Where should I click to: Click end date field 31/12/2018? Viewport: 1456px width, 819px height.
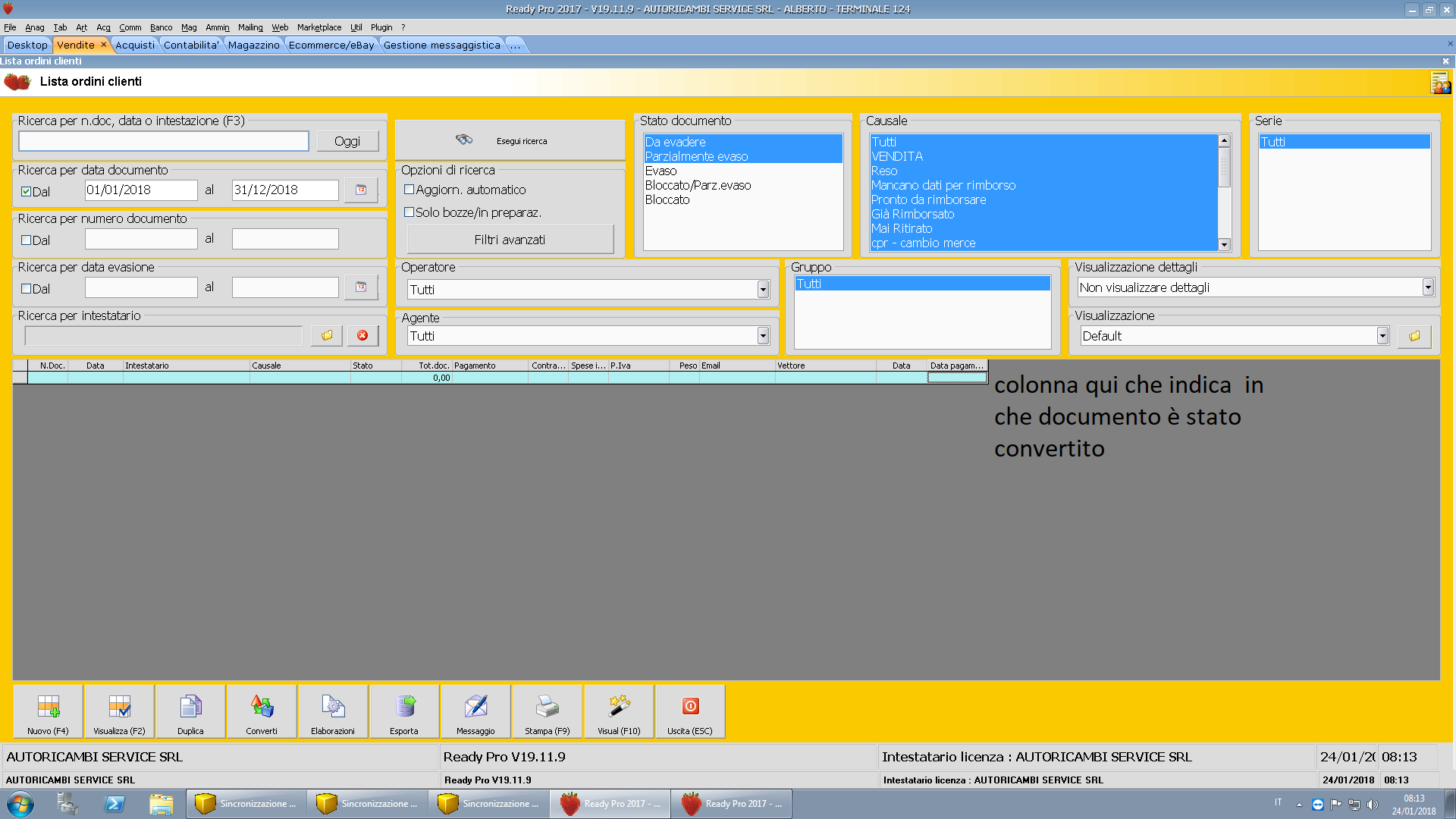coord(285,190)
